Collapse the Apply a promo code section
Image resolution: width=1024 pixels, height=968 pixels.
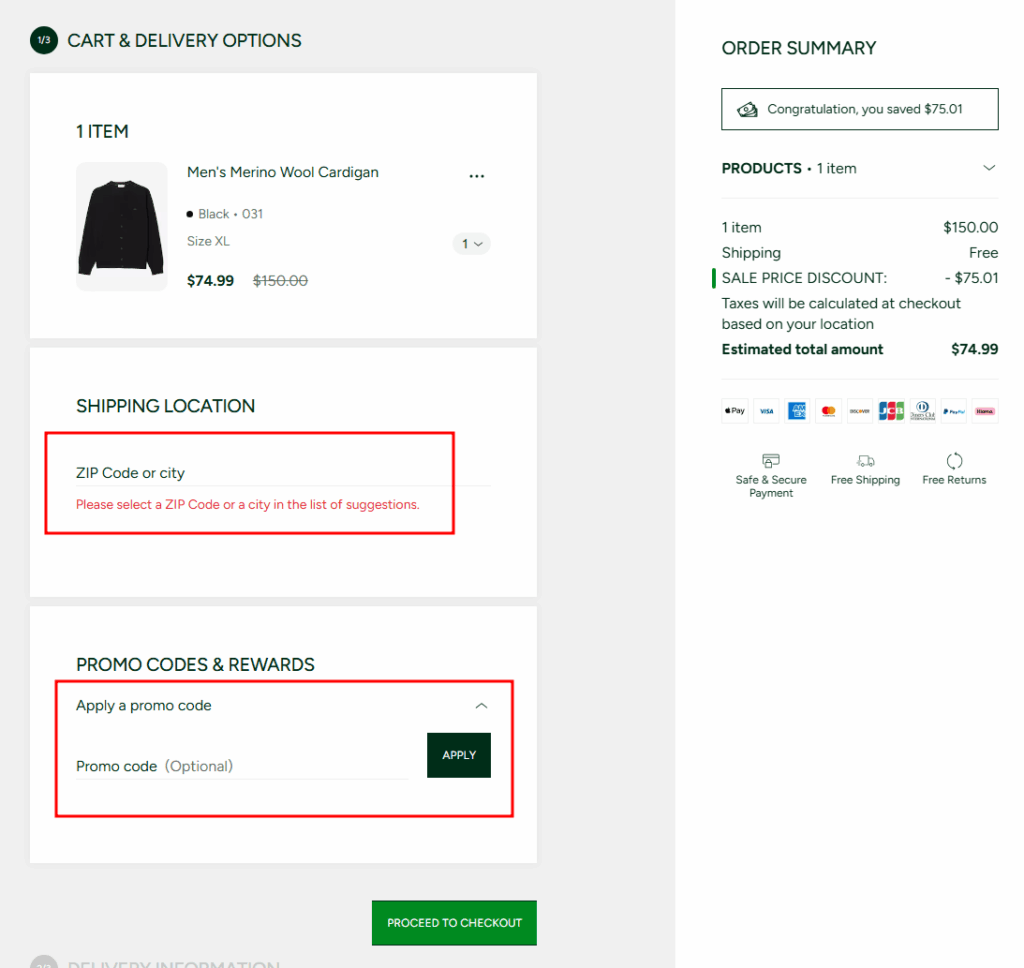(481, 706)
